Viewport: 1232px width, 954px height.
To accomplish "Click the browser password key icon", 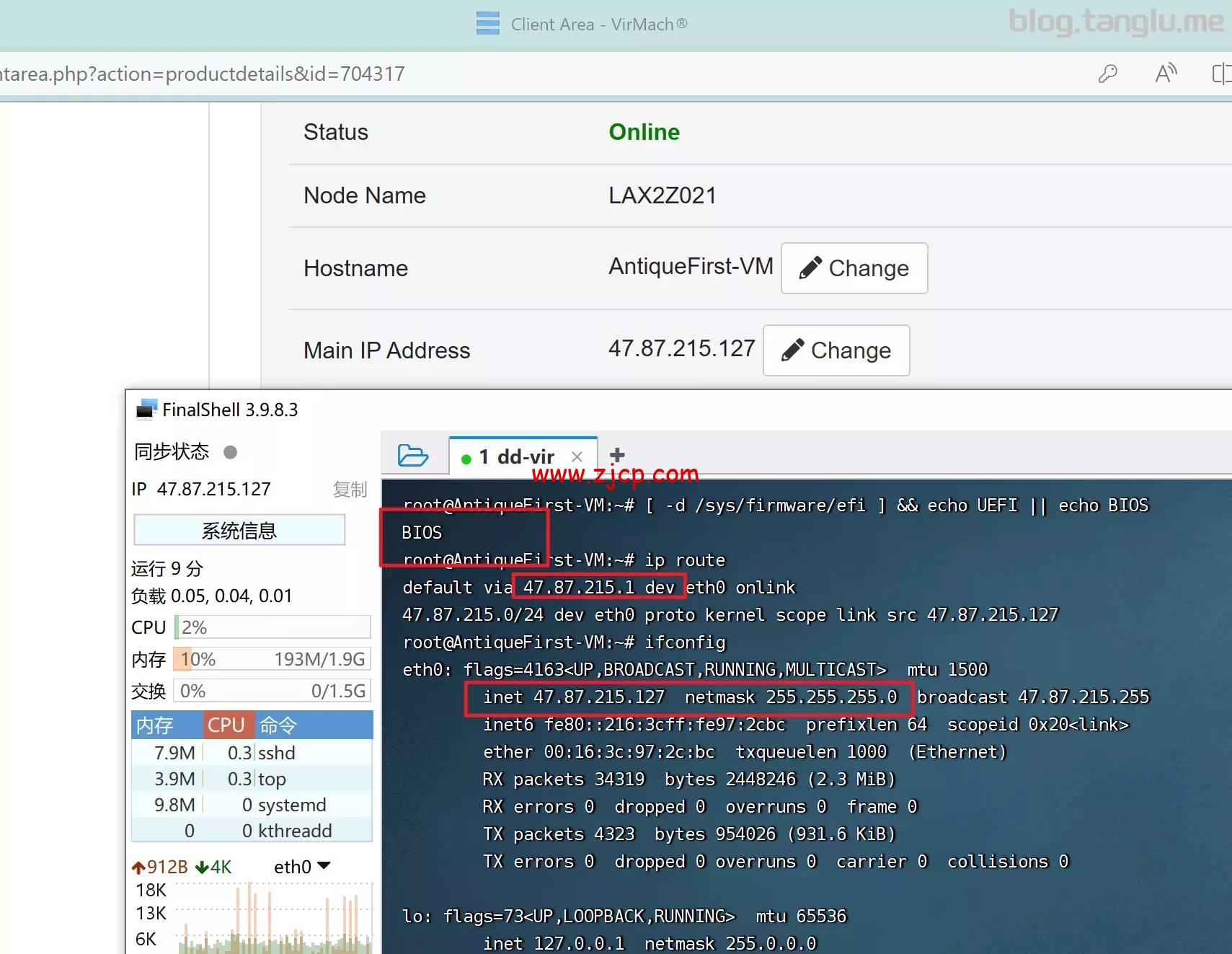I will (1107, 74).
